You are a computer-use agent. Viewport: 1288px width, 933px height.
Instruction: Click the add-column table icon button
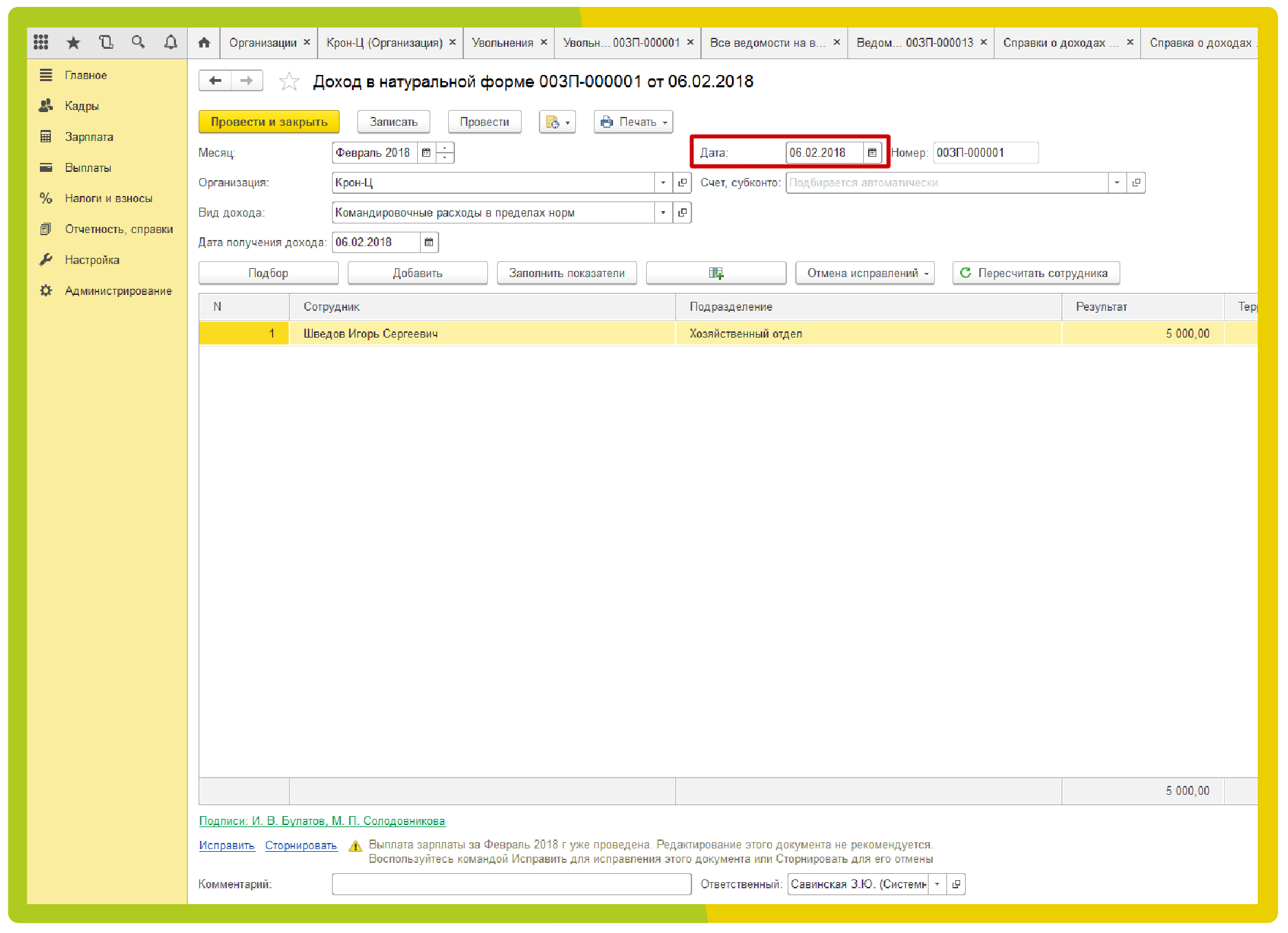716,273
